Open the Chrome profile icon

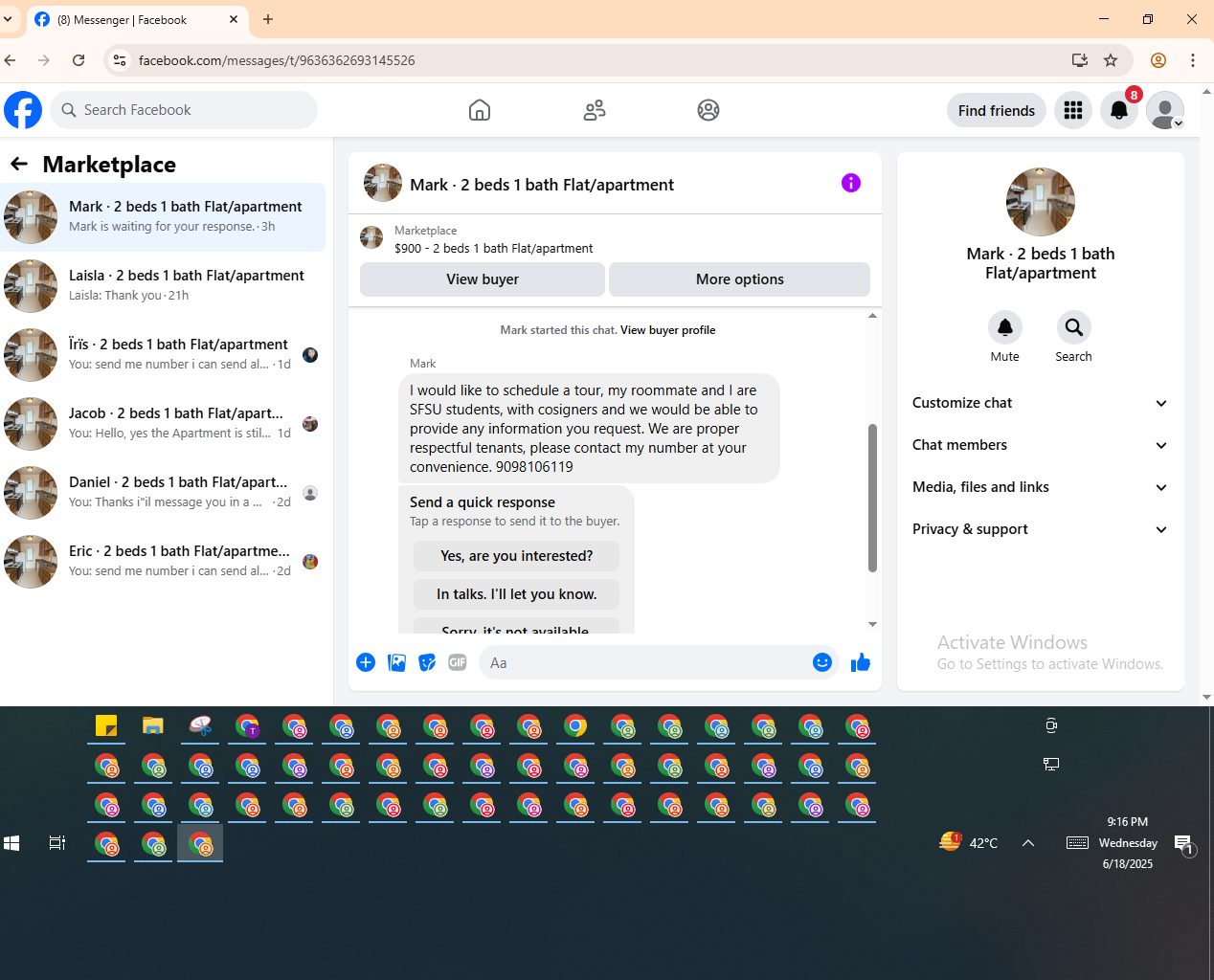[x=1158, y=60]
